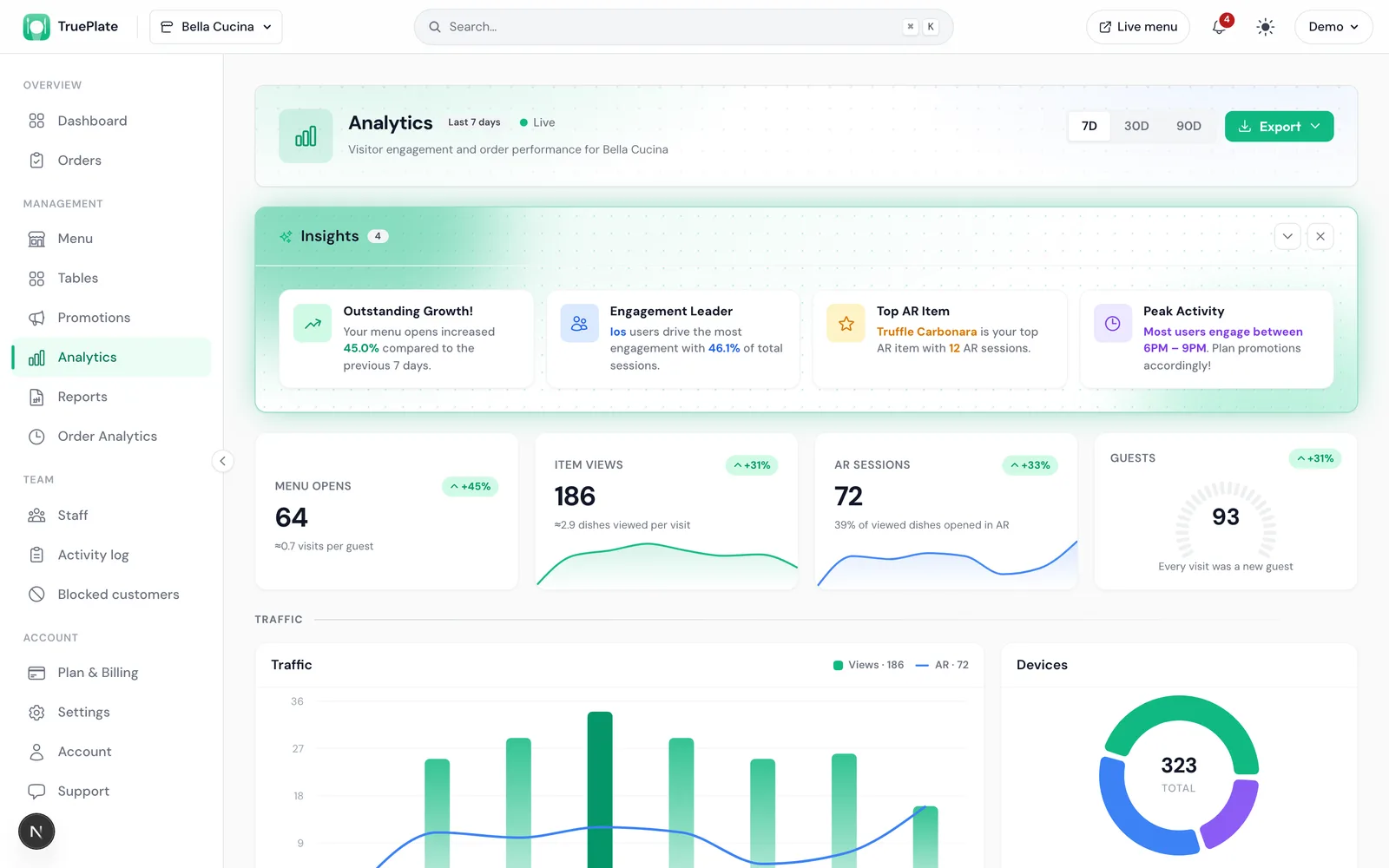Toggle the Views · 186 legend entry
Image resolution: width=1389 pixels, height=868 pixels.
[x=868, y=665]
